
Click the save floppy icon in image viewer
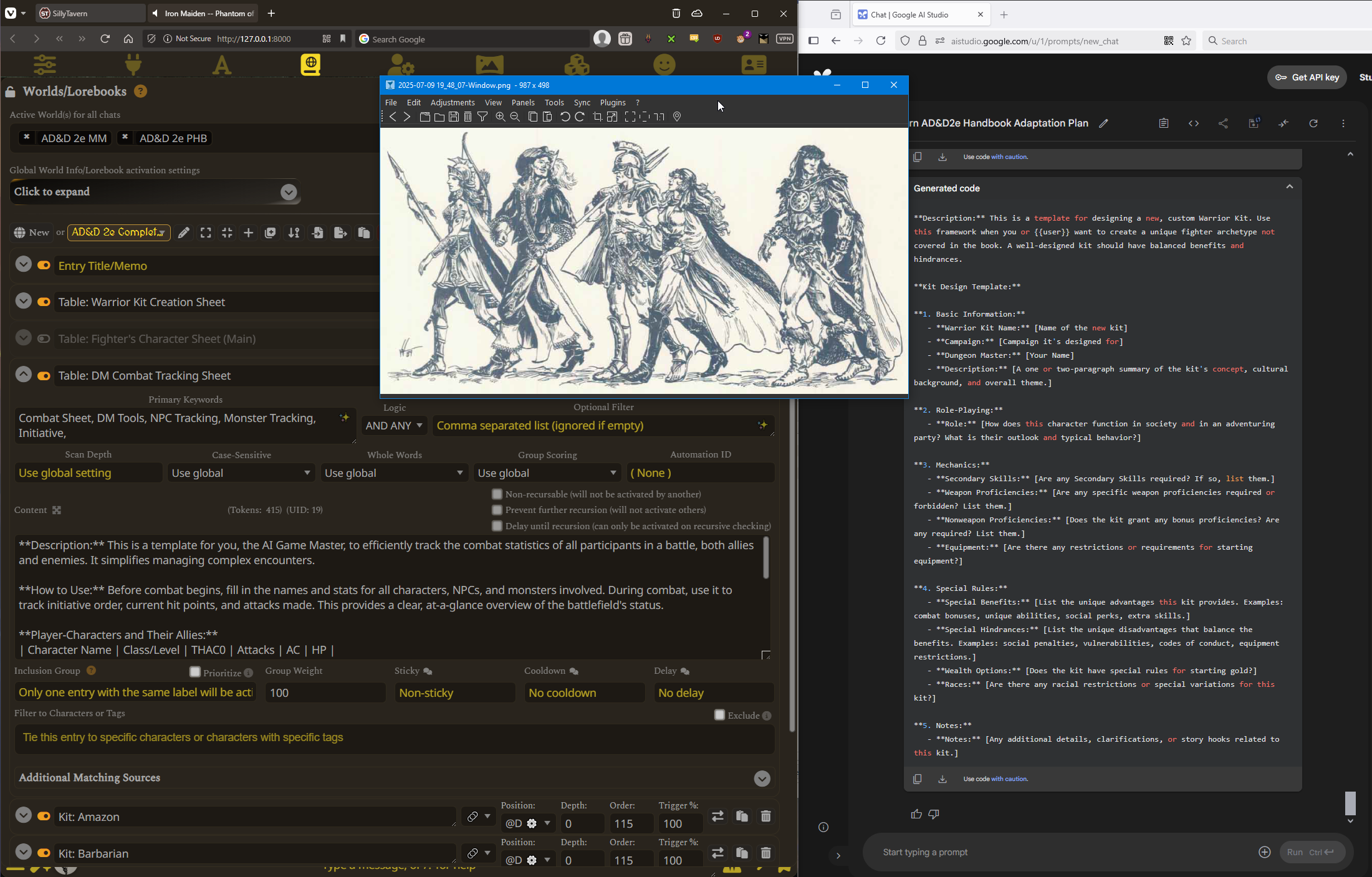click(454, 117)
